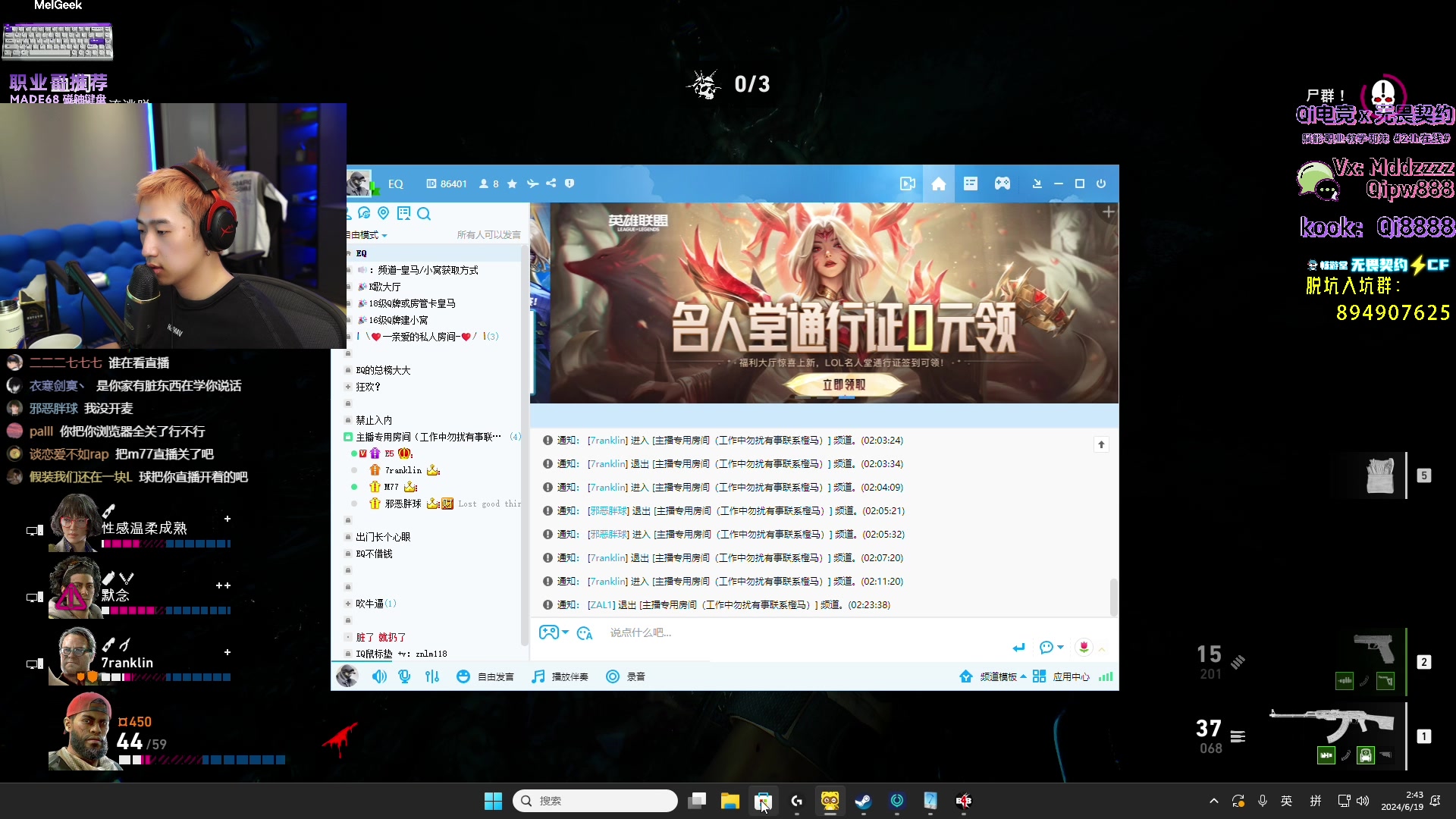
Task: Click the 自由发言 speak mode button
Action: coord(485,676)
